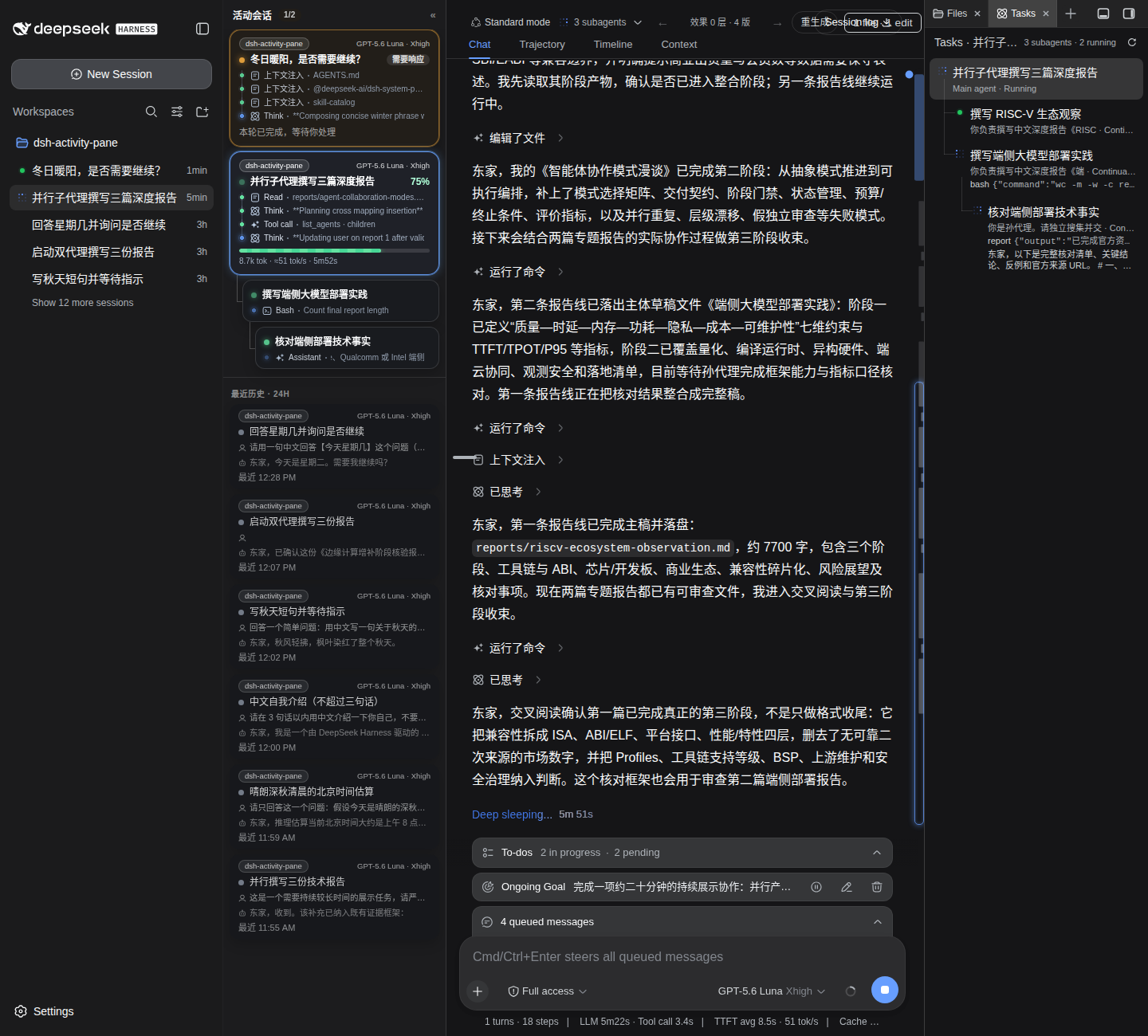Collapse the active sessions panel chevron

433,15
